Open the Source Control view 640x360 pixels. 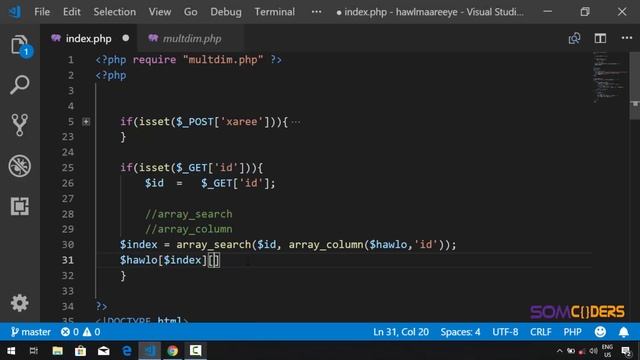[20, 125]
